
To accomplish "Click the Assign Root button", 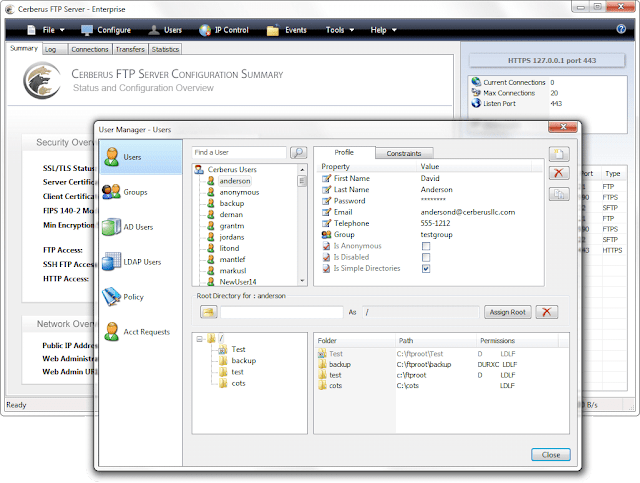I will 507,312.
